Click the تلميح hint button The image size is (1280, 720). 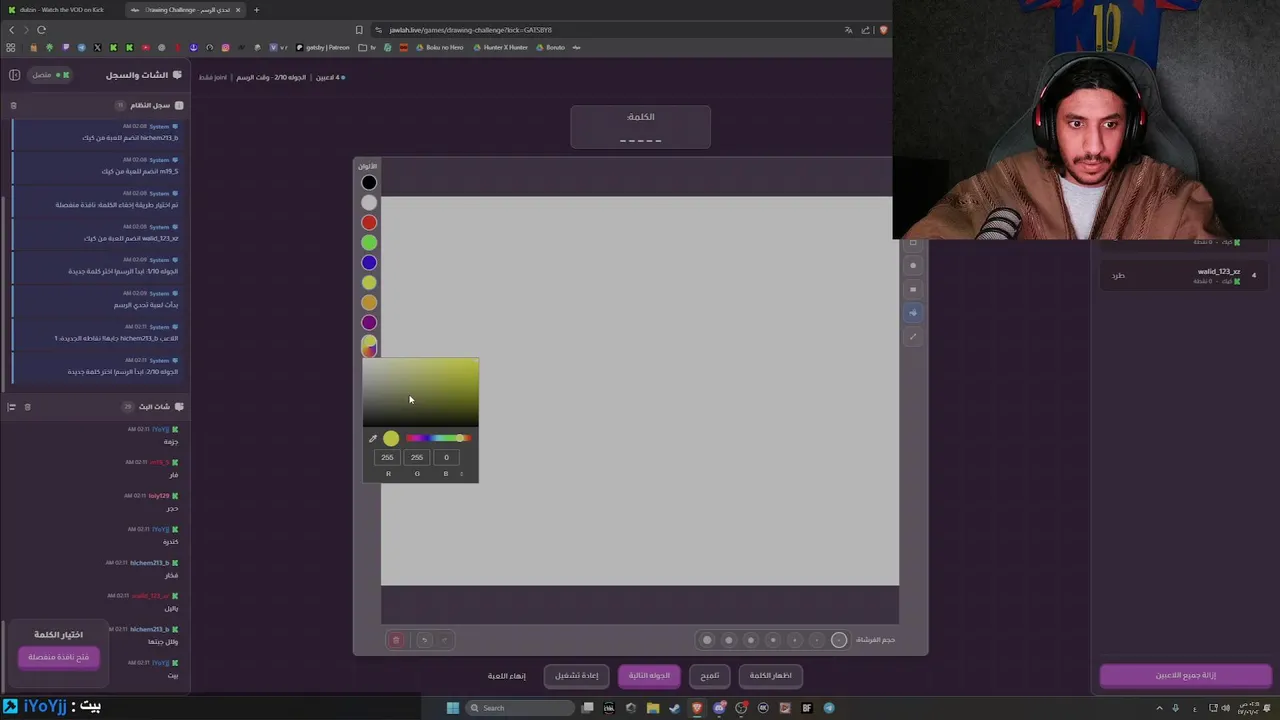pyautogui.click(x=710, y=675)
